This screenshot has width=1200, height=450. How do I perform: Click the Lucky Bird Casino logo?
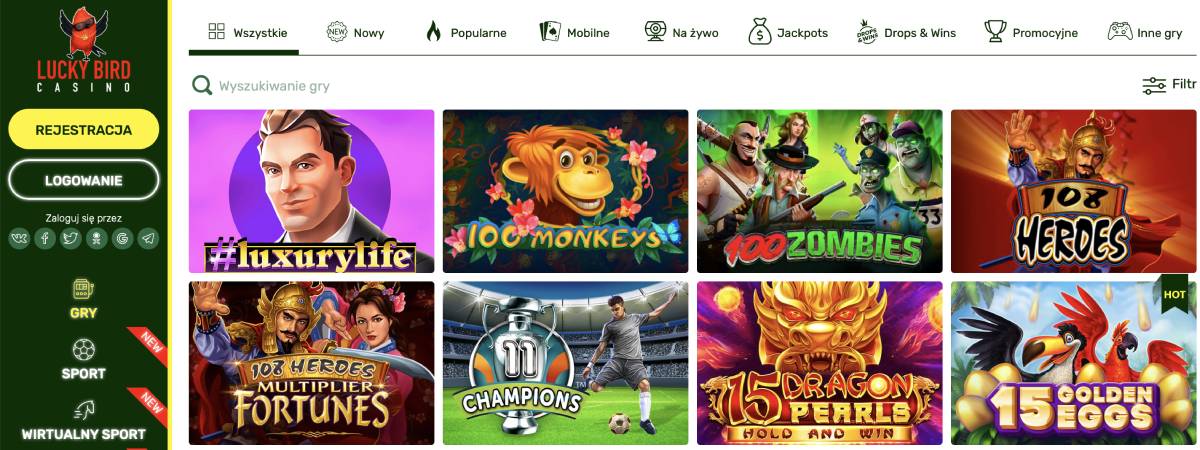84,50
